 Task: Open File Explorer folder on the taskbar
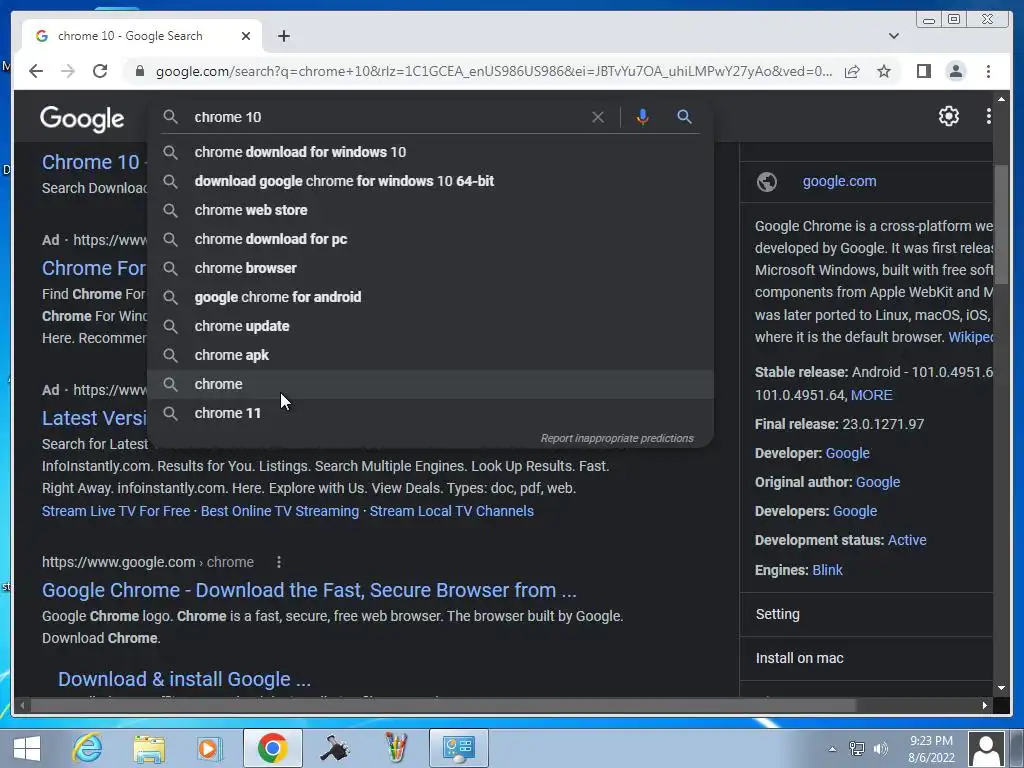[x=149, y=748]
